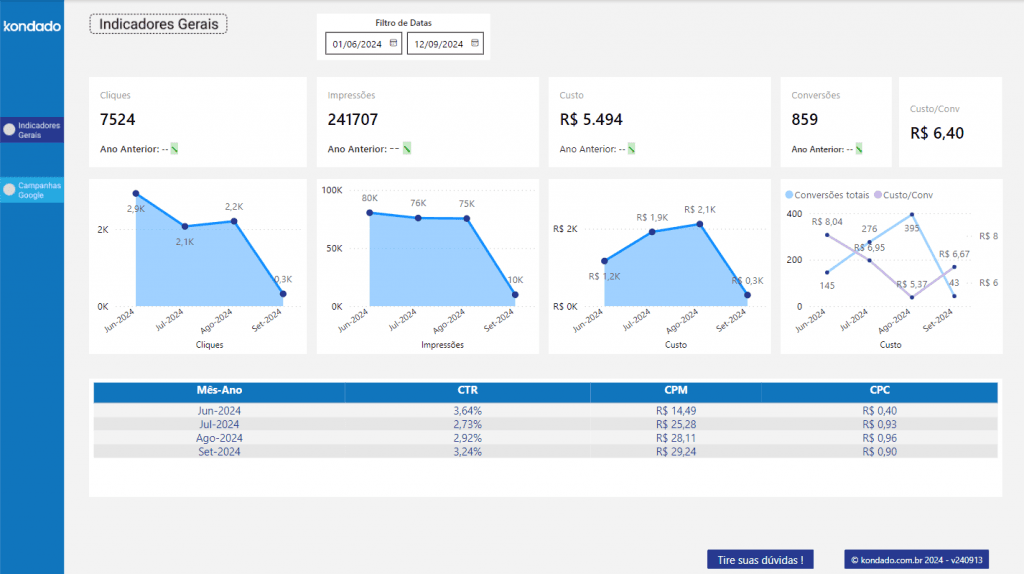Click the trend icon on the Custo card

(632, 149)
